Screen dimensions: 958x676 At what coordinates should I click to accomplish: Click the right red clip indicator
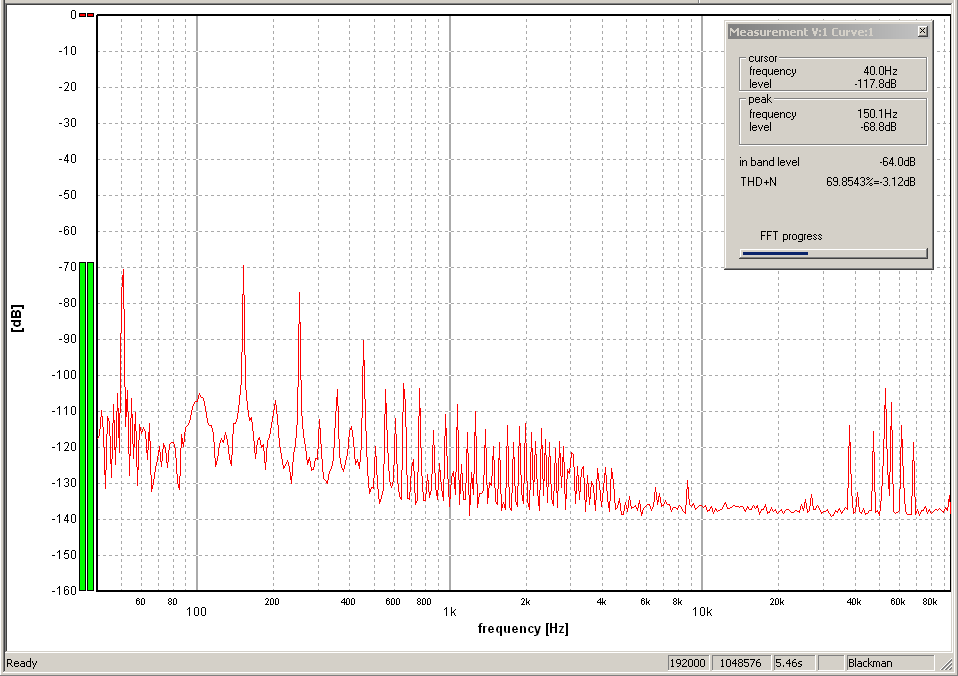[91, 15]
